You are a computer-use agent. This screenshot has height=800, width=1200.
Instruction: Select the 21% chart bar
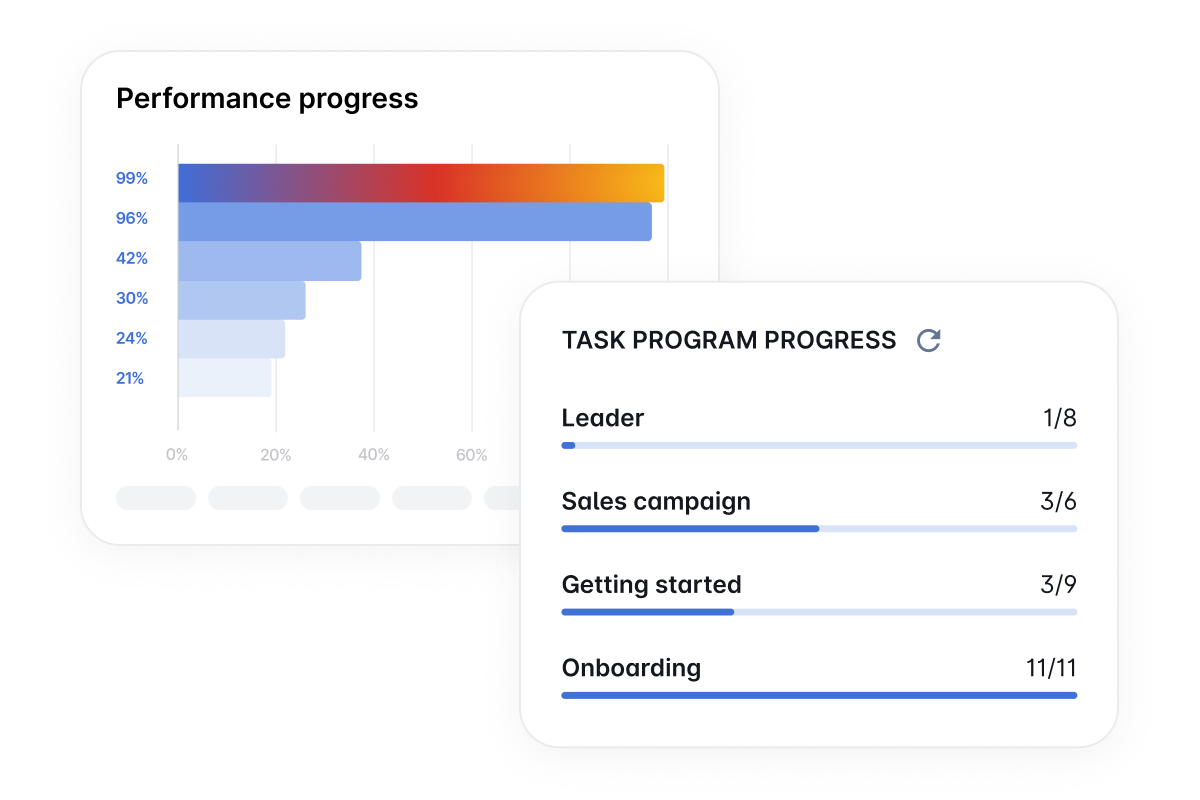[x=225, y=378]
